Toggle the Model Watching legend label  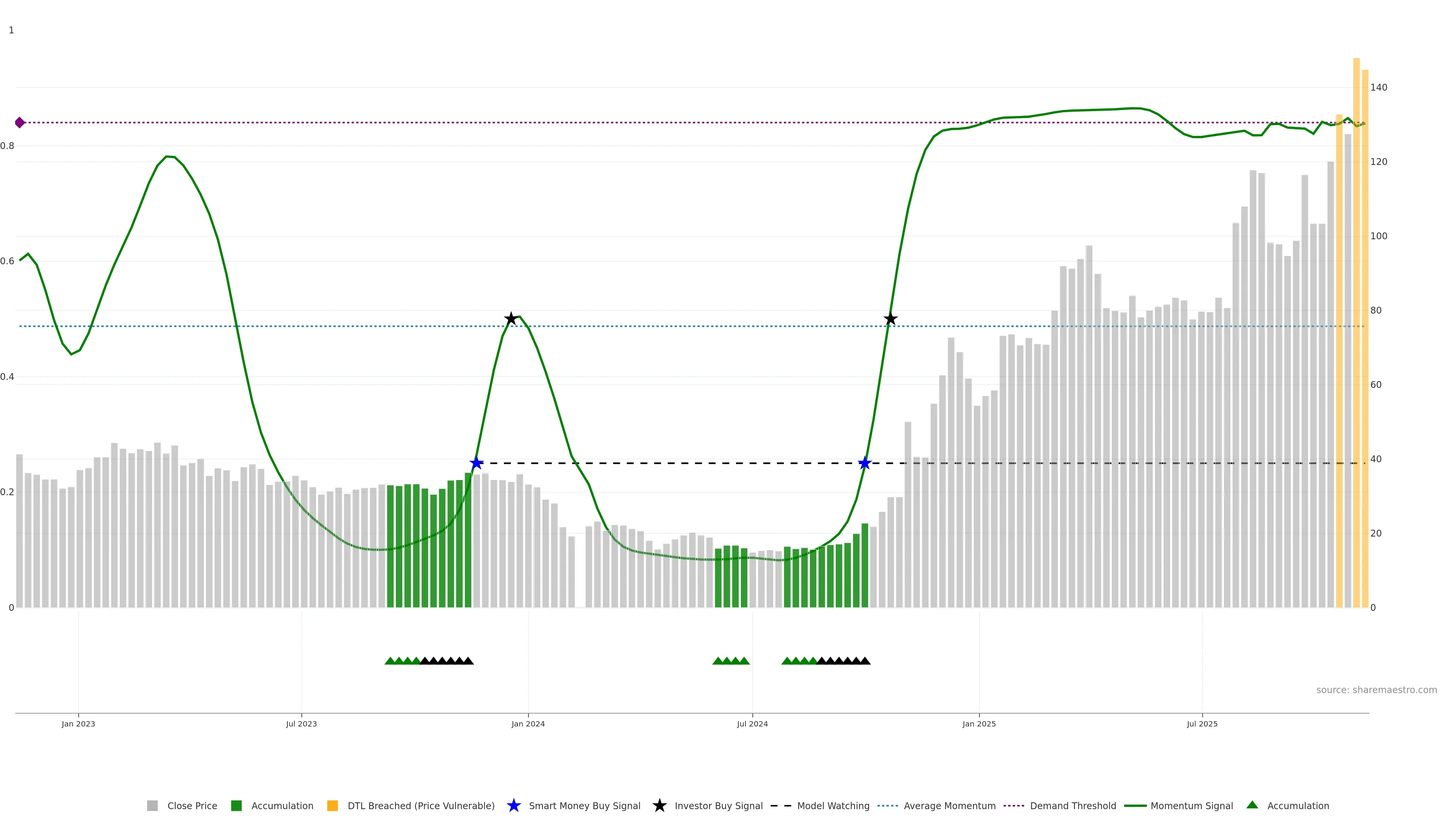coord(833,806)
